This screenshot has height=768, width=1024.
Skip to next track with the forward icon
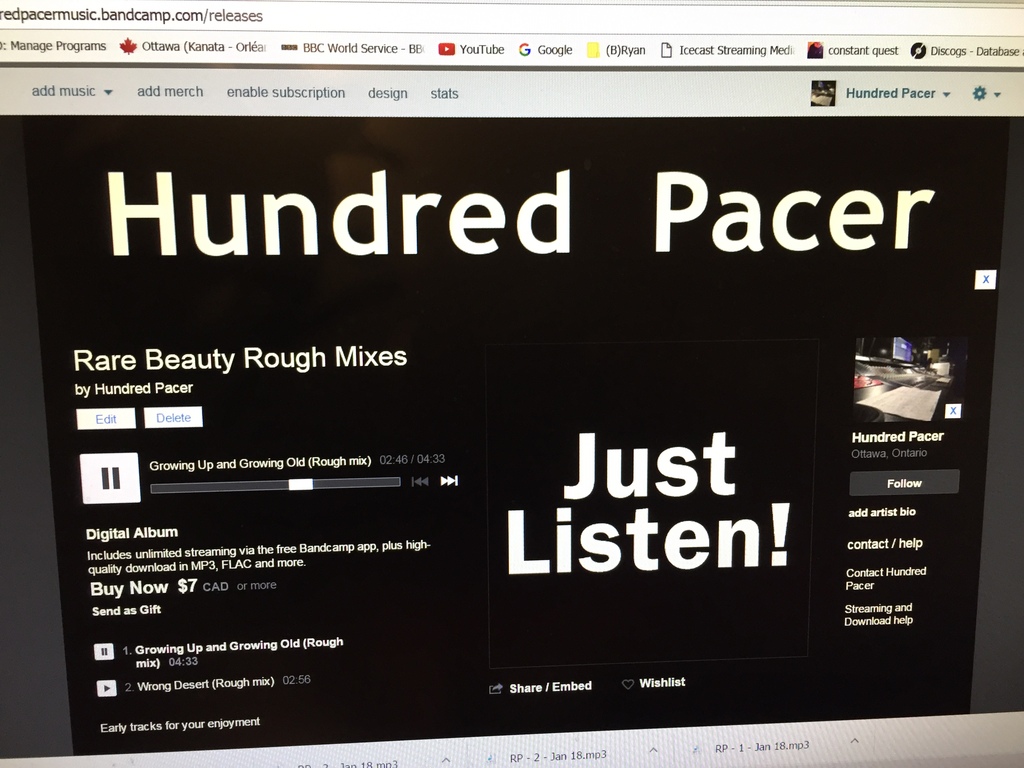449,481
